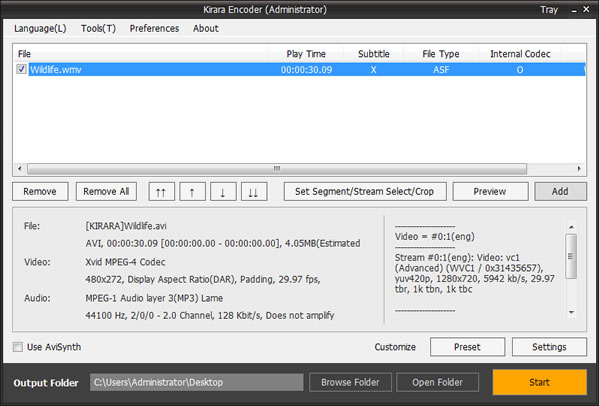Click Add to import a file

(x=560, y=191)
